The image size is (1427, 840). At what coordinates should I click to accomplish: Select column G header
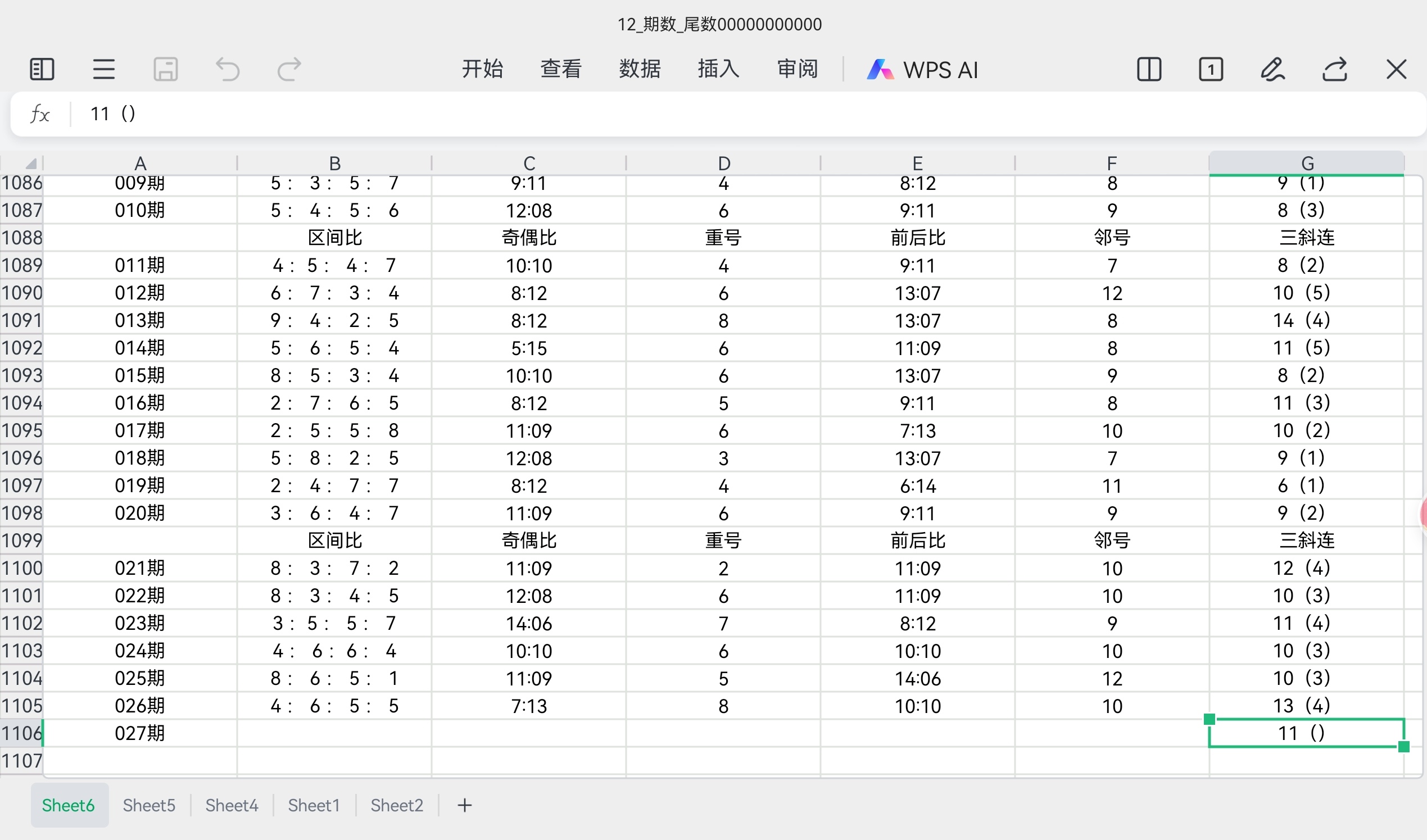point(1306,163)
